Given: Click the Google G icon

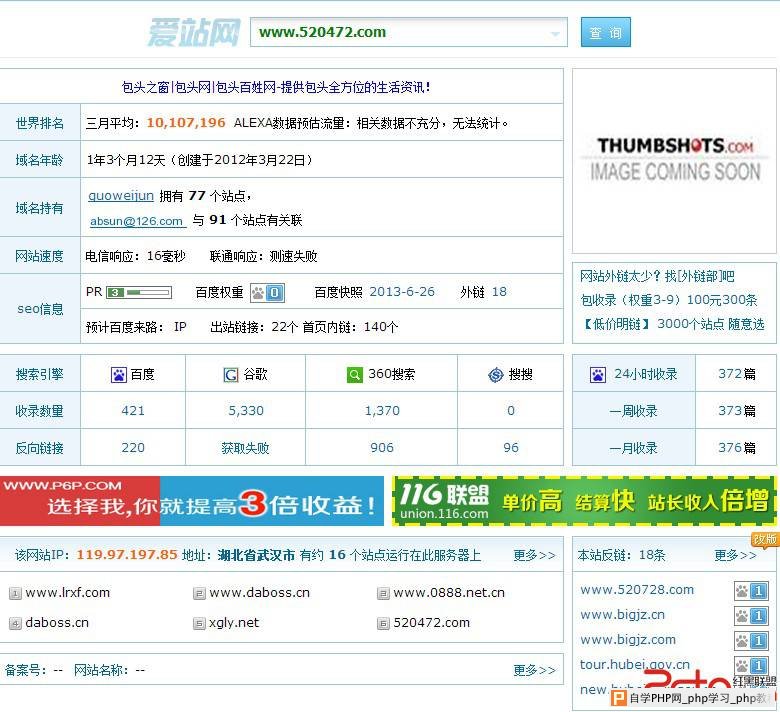Looking at the screenshot, I should [x=231, y=374].
